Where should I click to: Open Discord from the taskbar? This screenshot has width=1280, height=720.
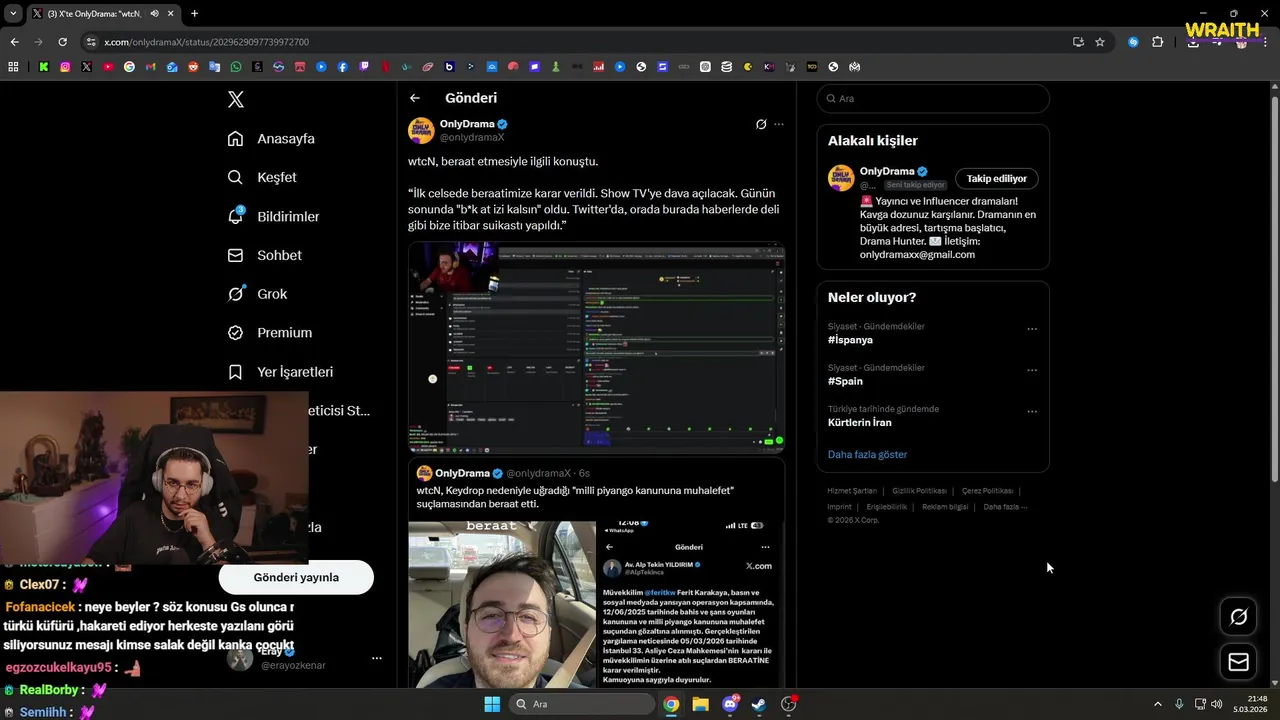point(730,704)
